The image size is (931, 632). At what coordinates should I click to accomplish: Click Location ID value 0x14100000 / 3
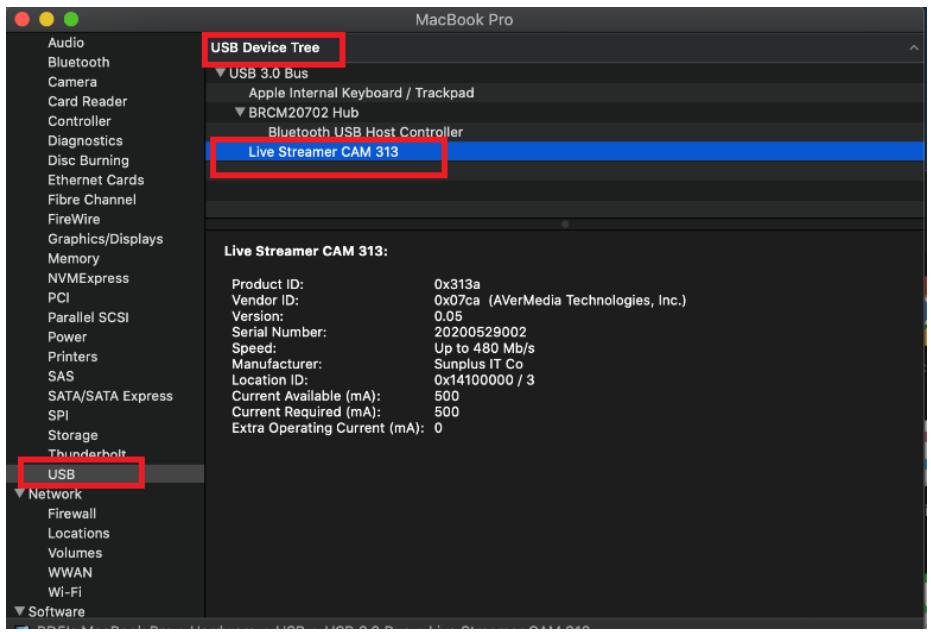(x=483, y=380)
